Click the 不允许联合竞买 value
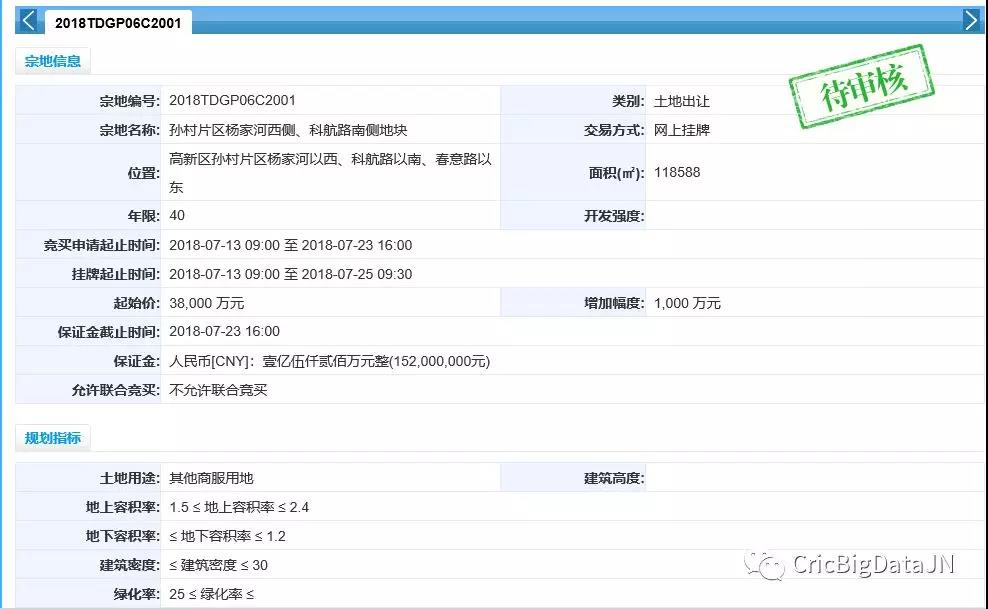 (218, 390)
